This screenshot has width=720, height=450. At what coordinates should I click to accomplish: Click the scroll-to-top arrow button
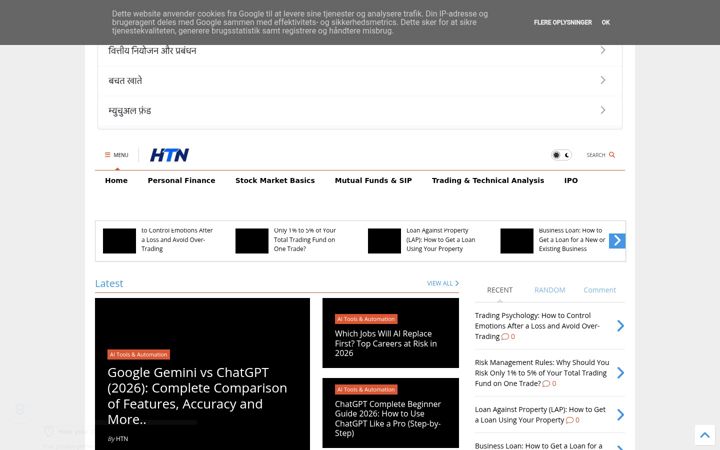tap(705, 435)
